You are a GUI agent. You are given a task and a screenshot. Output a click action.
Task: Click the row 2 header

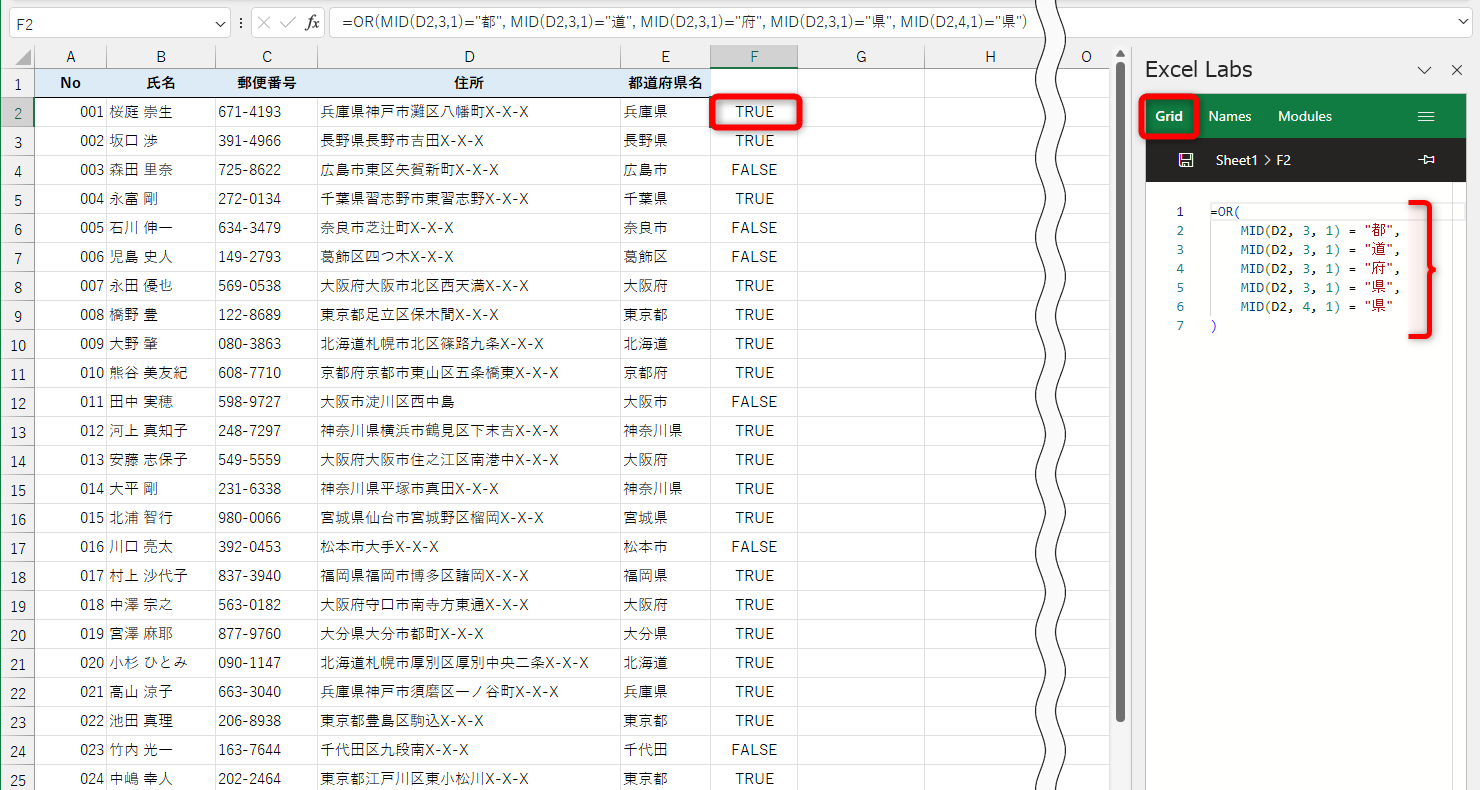coord(17,111)
